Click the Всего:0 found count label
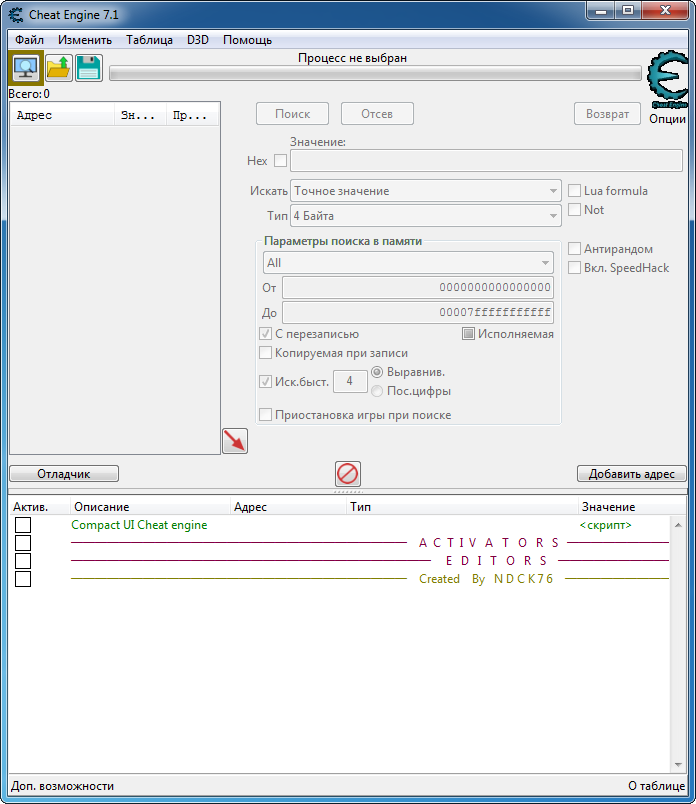 tap(29, 94)
